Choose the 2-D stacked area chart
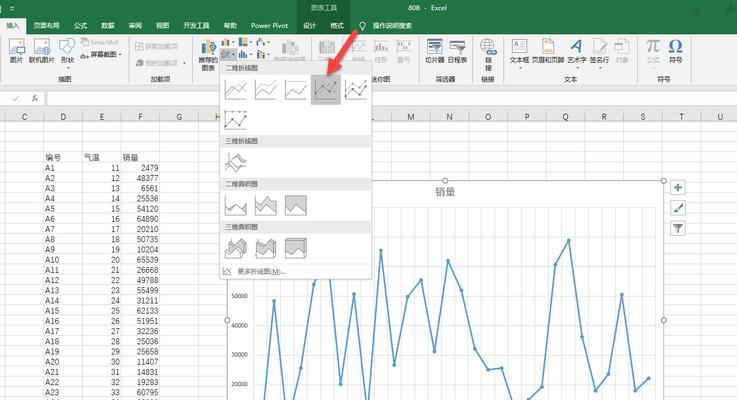The image size is (737, 400). 266,205
